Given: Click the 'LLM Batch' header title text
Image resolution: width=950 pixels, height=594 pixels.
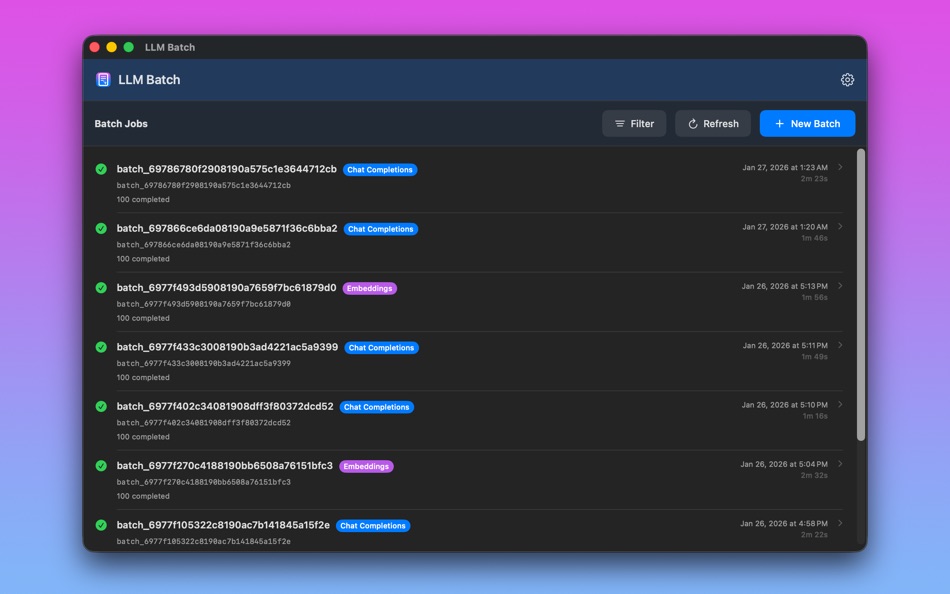Looking at the screenshot, I should (149, 79).
